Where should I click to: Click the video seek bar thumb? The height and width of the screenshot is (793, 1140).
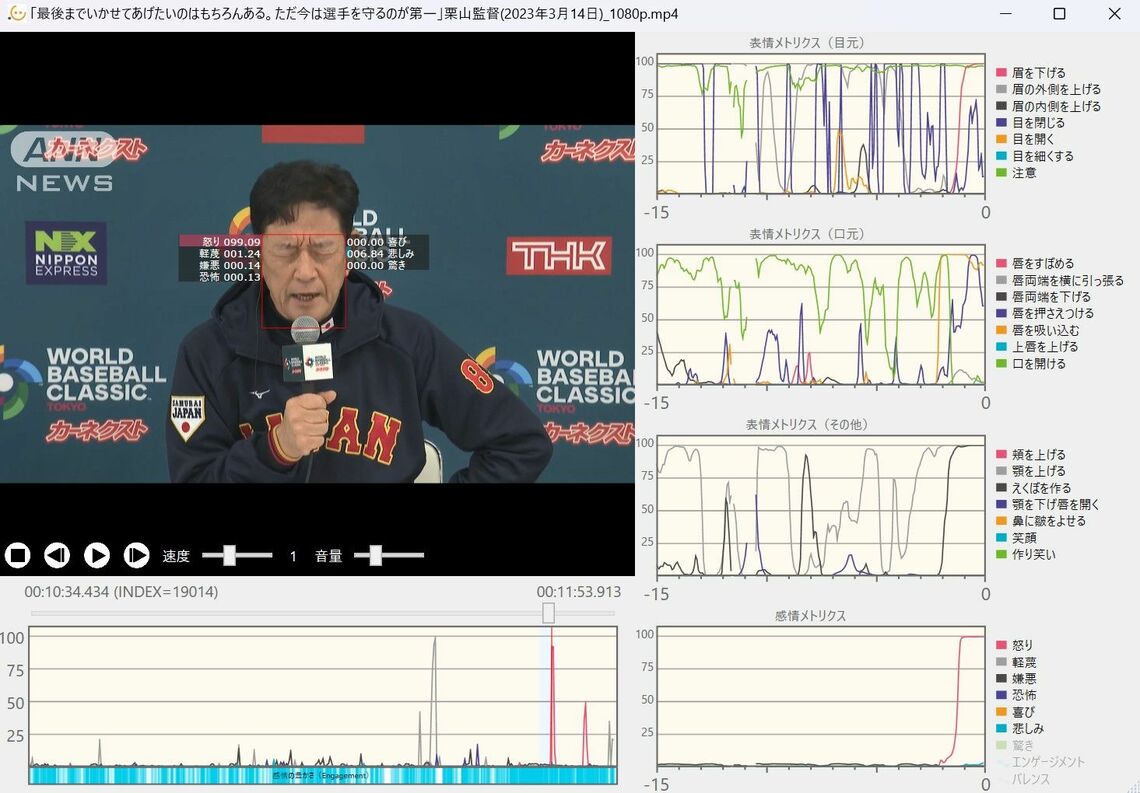click(549, 613)
